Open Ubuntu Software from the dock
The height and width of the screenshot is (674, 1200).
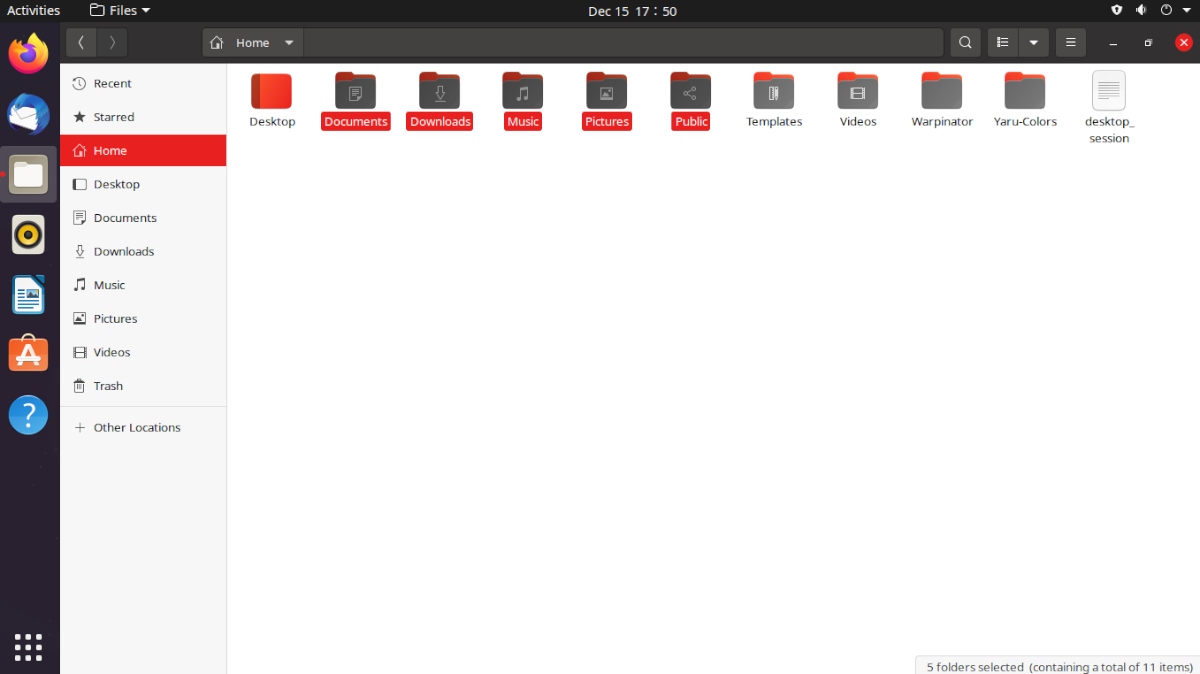[x=28, y=353]
